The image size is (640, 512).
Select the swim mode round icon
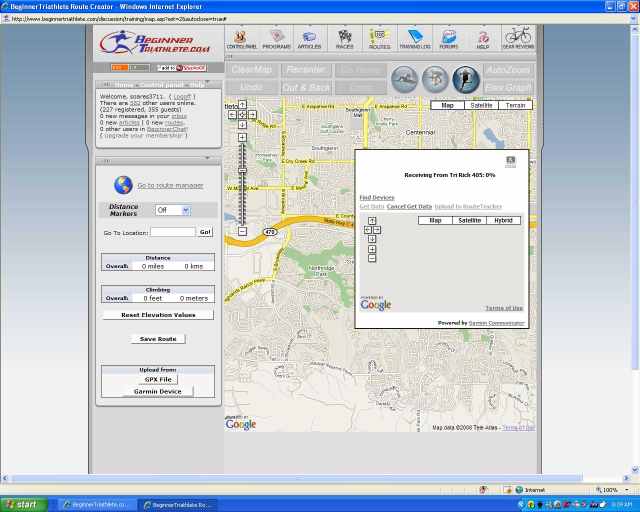click(404, 79)
